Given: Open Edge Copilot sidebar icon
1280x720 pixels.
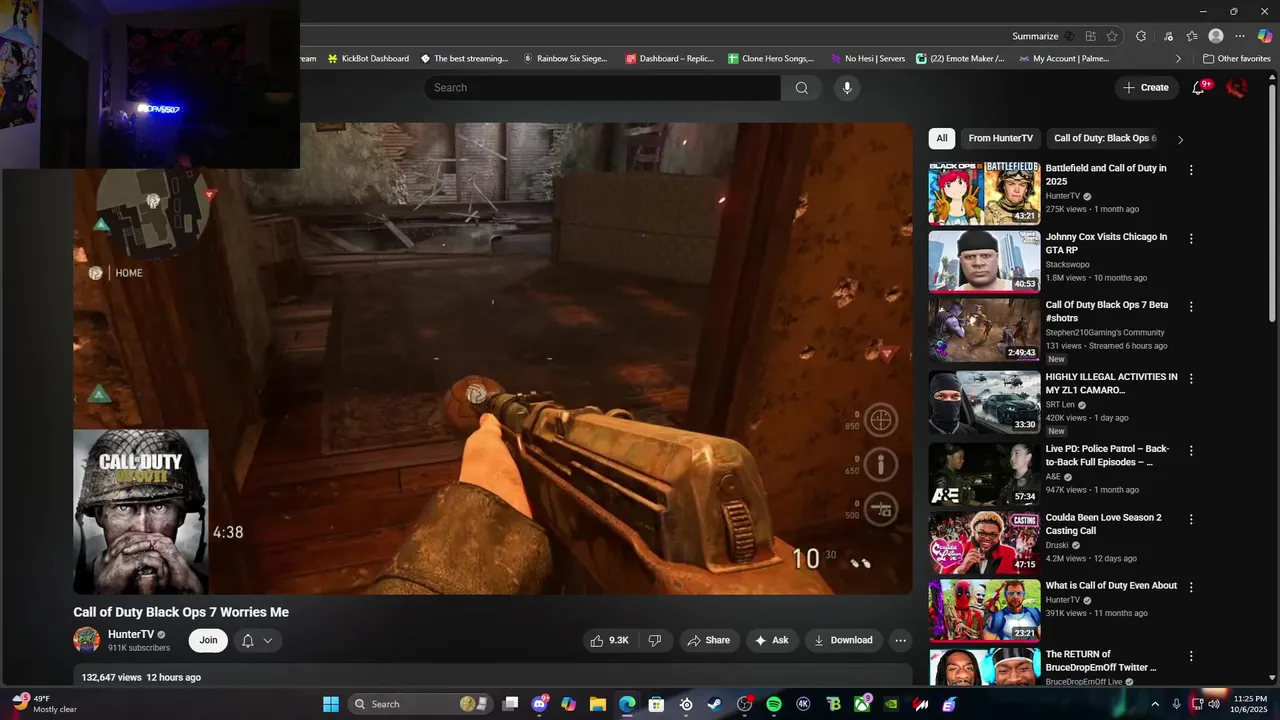Looking at the screenshot, I should click(1264, 36).
